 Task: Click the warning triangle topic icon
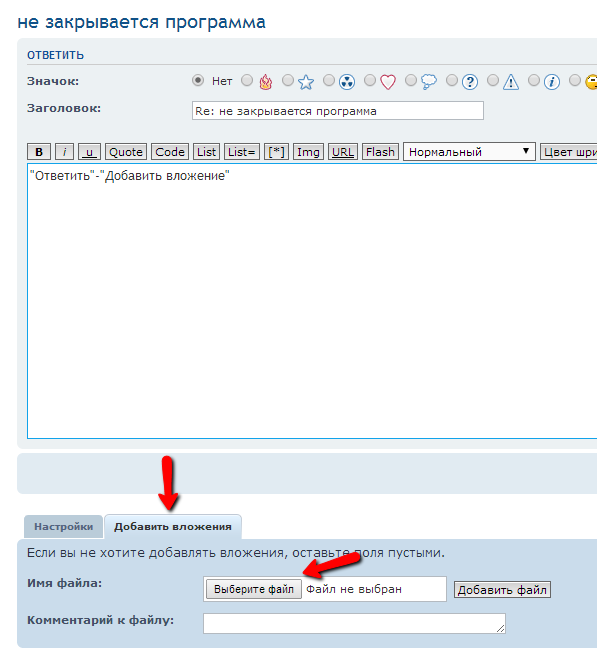pos(511,82)
